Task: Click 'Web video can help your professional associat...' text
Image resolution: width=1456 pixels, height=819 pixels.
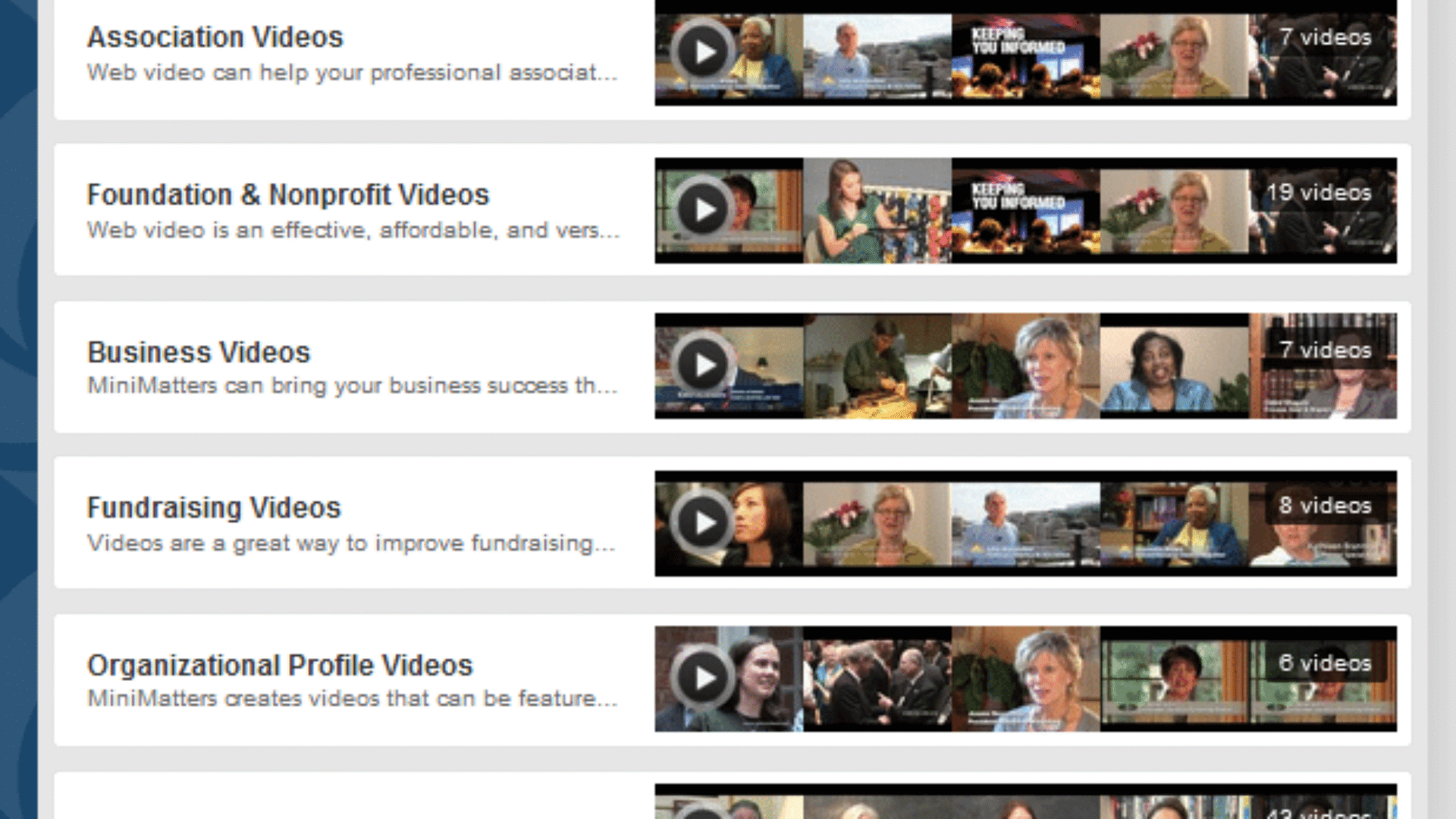Action: click(352, 73)
